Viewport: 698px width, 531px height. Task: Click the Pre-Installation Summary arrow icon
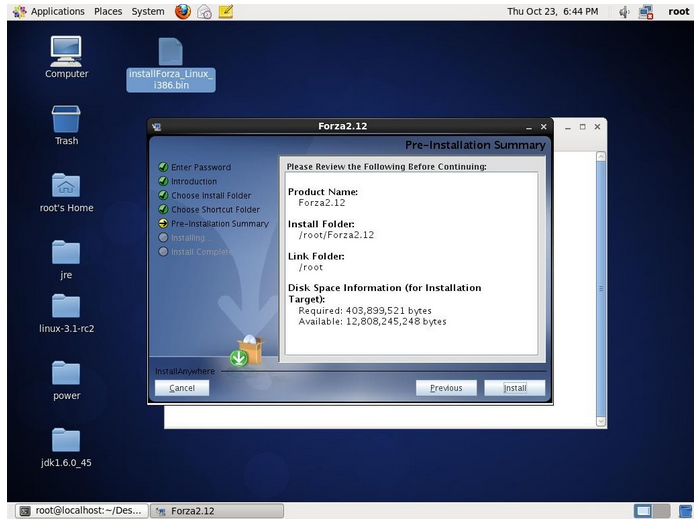pyautogui.click(x=163, y=223)
